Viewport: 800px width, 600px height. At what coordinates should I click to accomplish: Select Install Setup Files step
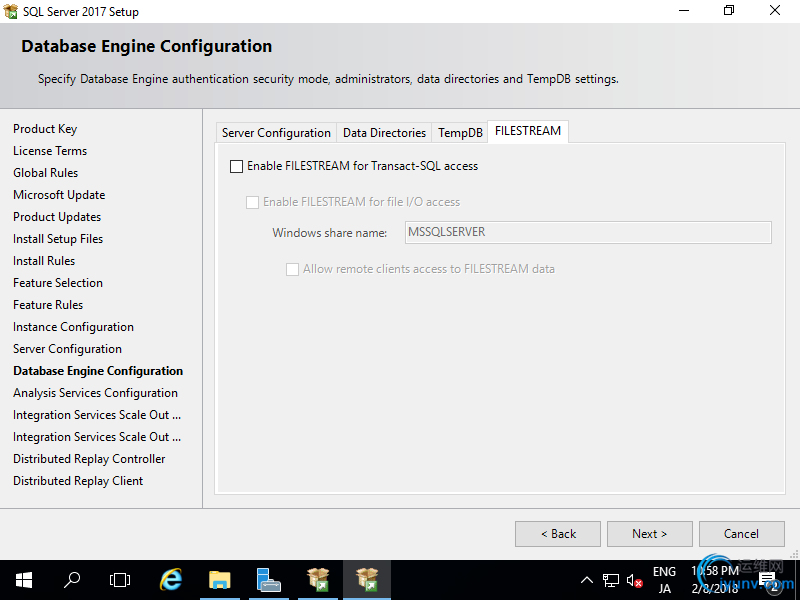[58, 239]
